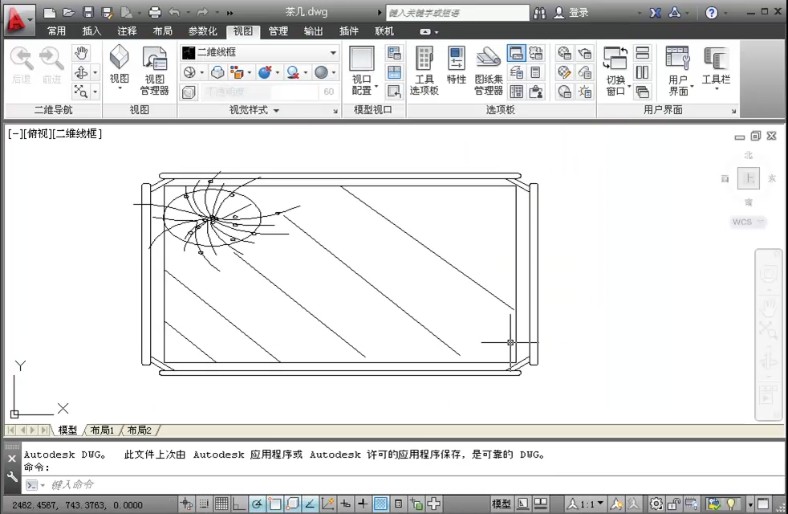Click the Undo arrow icon

(174, 13)
